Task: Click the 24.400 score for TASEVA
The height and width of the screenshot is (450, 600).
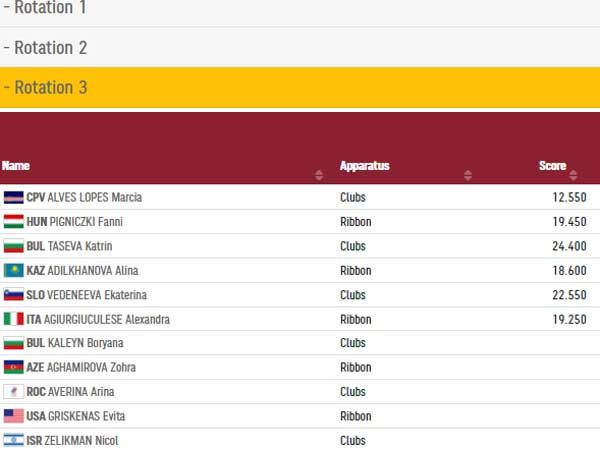Action: pos(568,246)
